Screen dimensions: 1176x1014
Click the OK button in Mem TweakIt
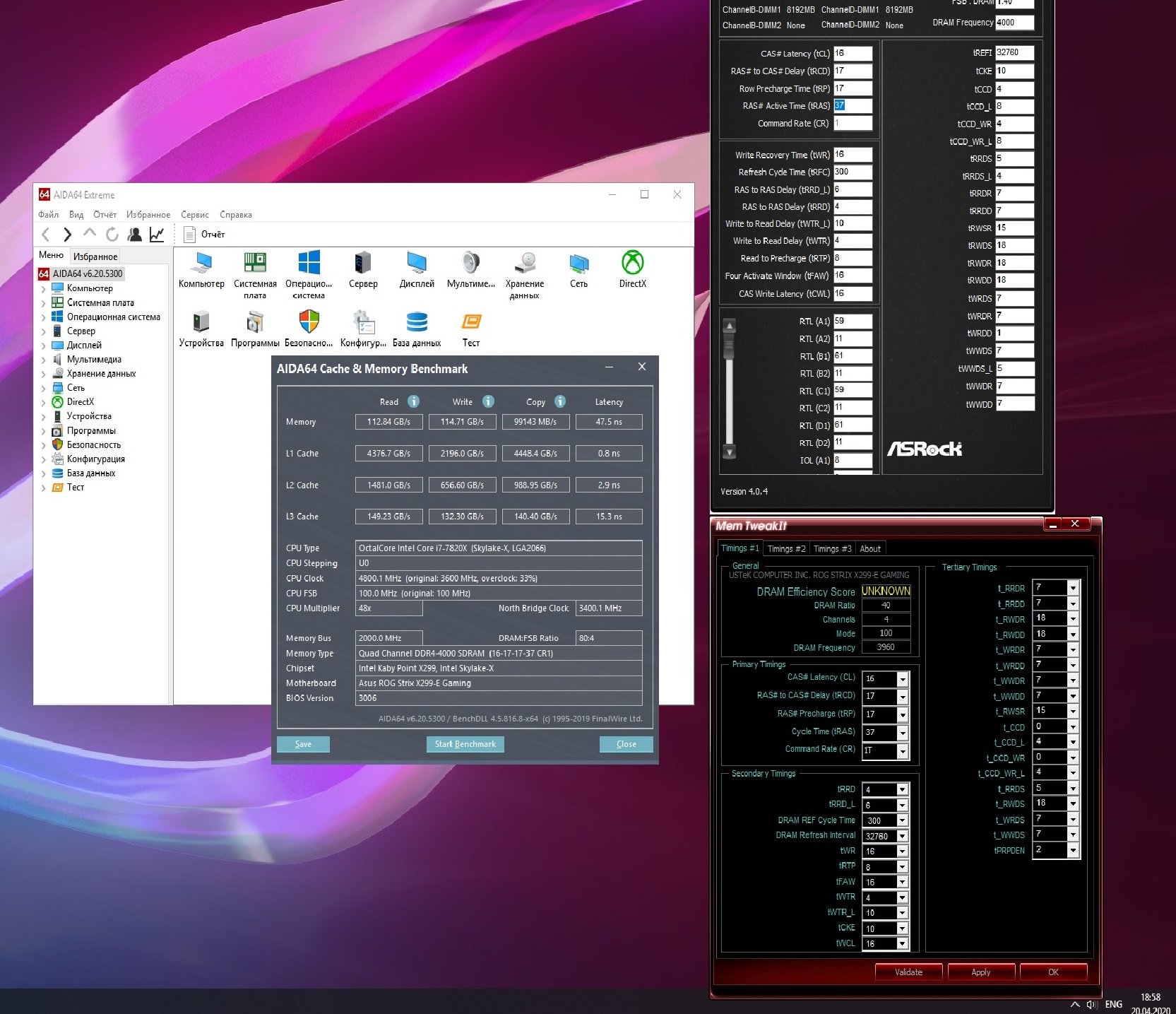(1053, 972)
